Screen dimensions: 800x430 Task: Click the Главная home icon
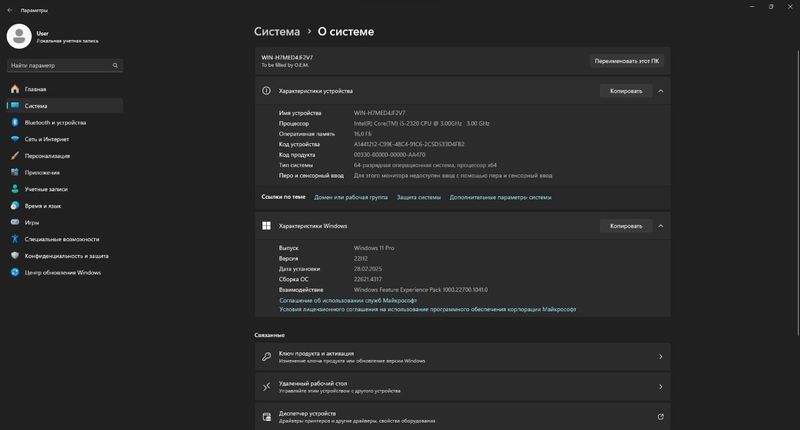[x=15, y=89]
